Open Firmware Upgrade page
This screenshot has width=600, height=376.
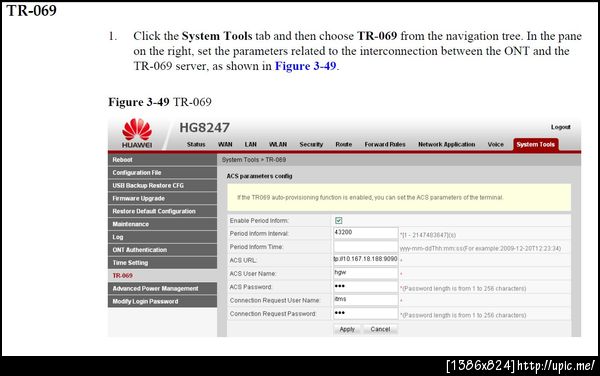[x=162, y=198]
